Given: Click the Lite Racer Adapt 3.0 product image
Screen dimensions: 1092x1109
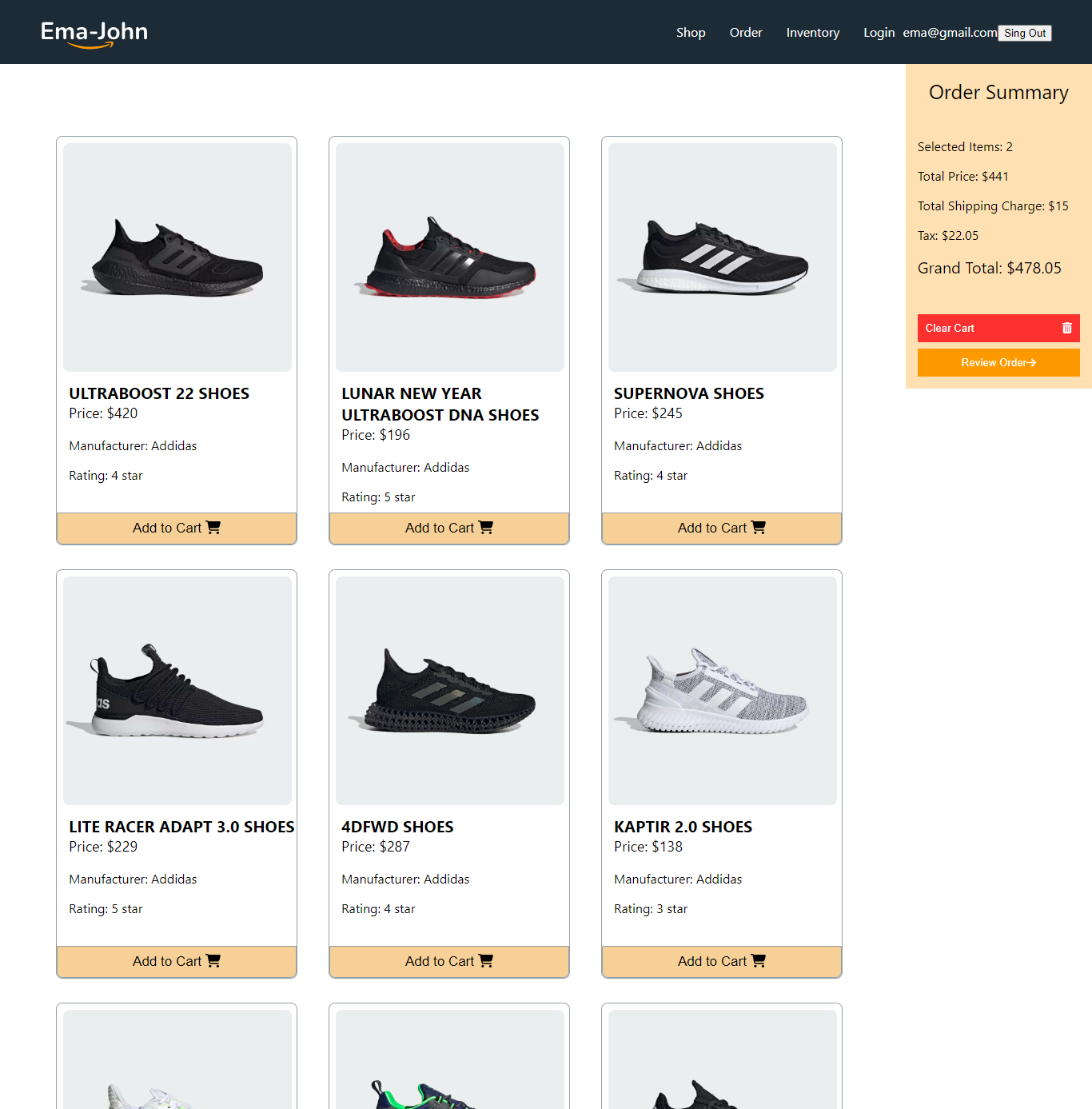Looking at the screenshot, I should click(x=177, y=691).
